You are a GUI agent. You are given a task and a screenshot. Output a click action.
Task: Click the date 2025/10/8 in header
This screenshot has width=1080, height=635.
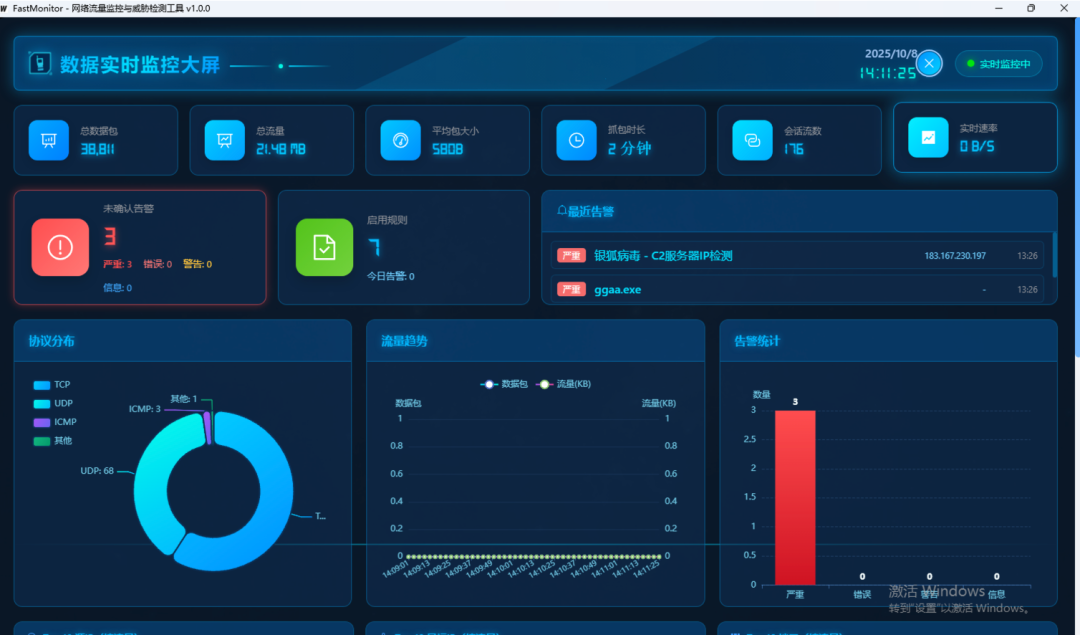[x=891, y=54]
